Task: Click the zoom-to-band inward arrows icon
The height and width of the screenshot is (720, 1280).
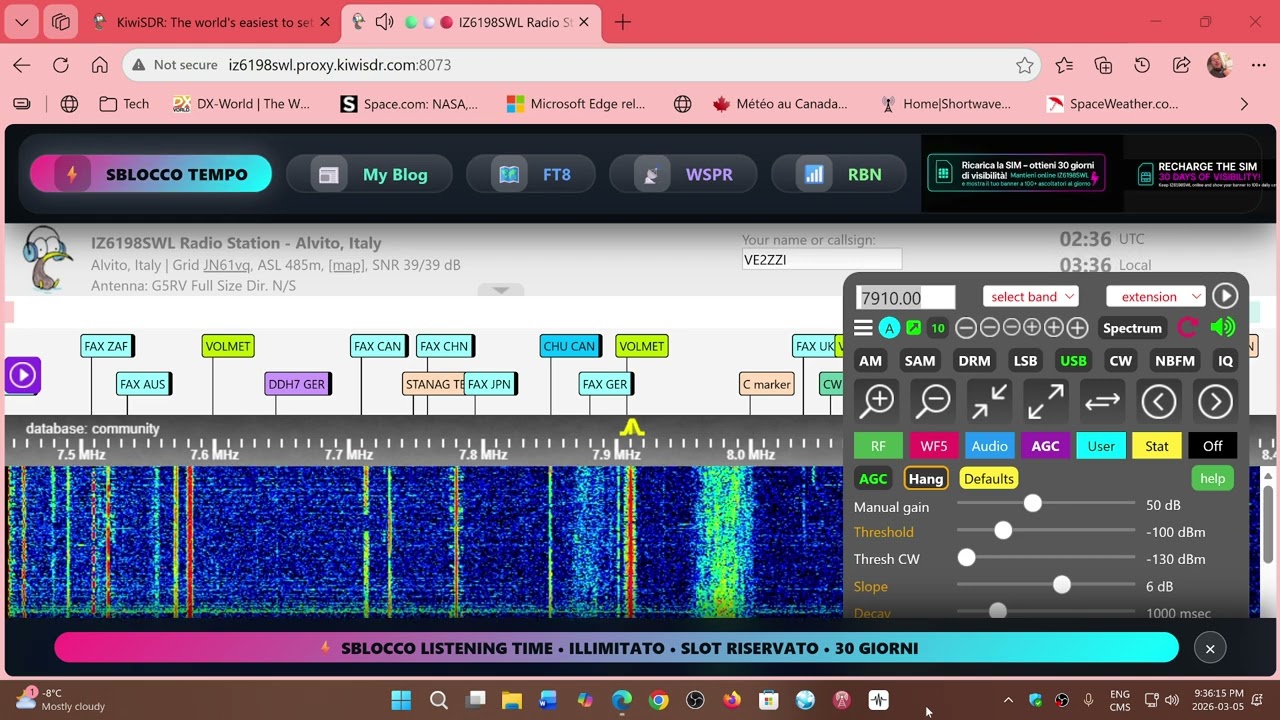Action: [990, 401]
